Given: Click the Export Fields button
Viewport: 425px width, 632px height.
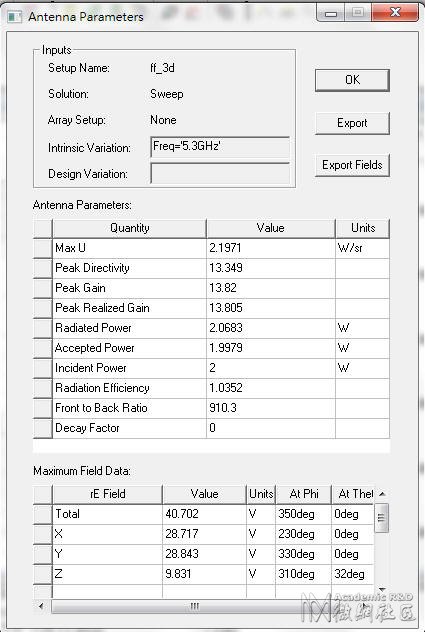Looking at the screenshot, I should pos(352,165).
